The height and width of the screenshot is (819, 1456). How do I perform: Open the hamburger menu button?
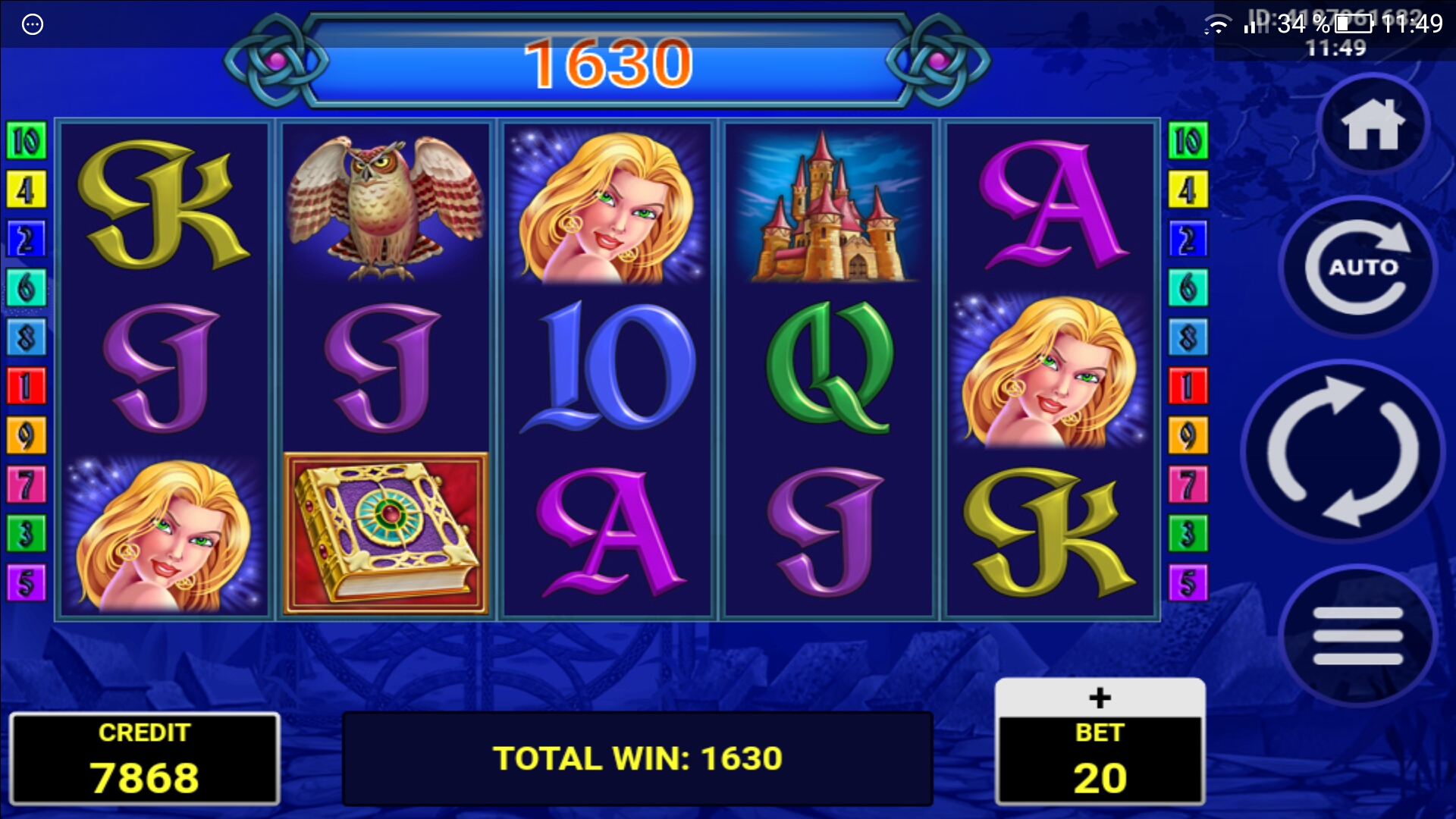1357,635
